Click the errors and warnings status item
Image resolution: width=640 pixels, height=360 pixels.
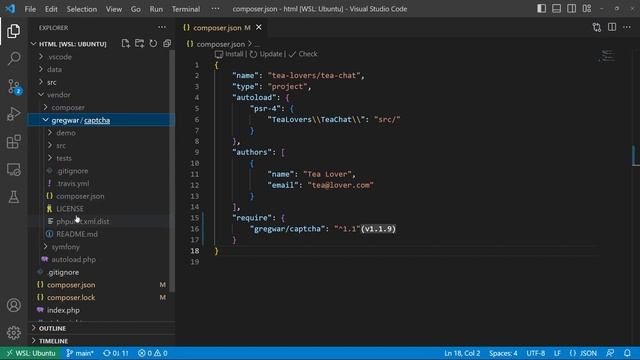coord(153,353)
